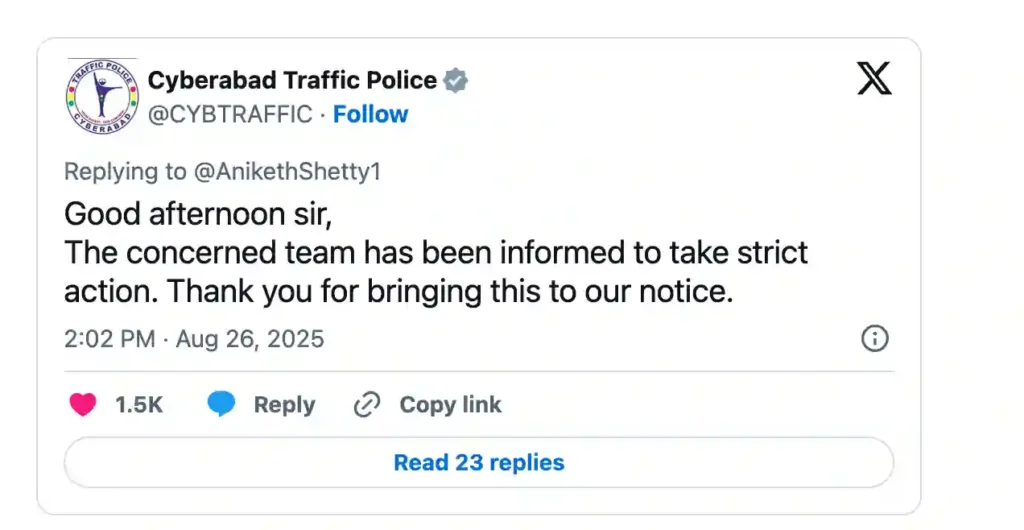Open the Cyberabad Traffic Police profile name
1024x530 pixels.
pyautogui.click(x=292, y=80)
